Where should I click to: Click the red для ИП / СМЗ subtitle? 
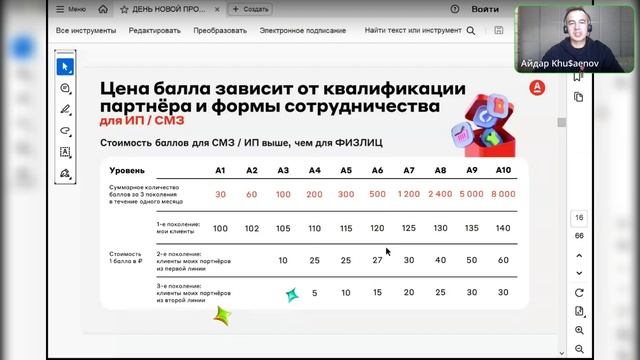(x=142, y=121)
